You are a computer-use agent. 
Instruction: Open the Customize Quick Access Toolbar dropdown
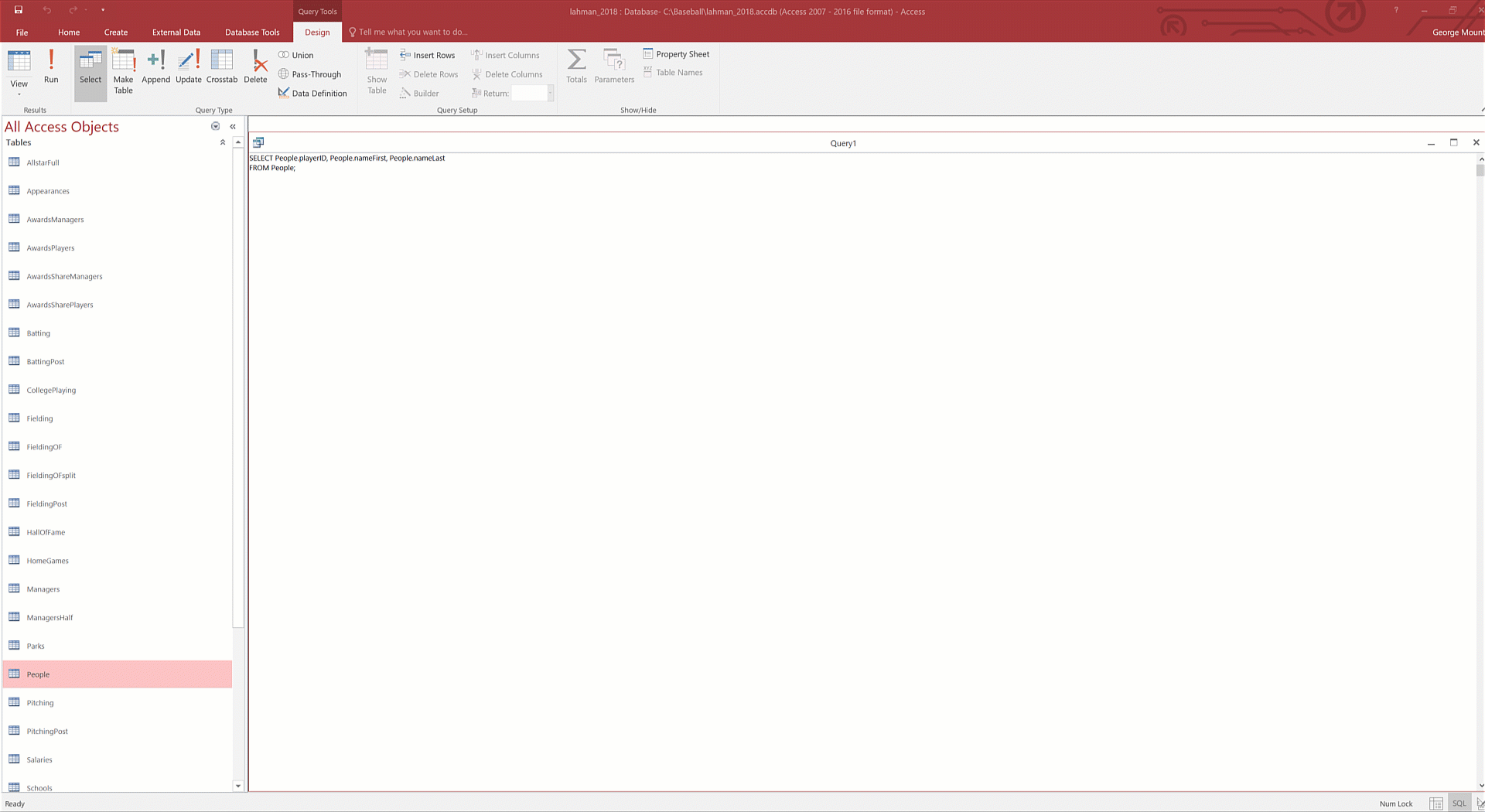[x=103, y=10]
